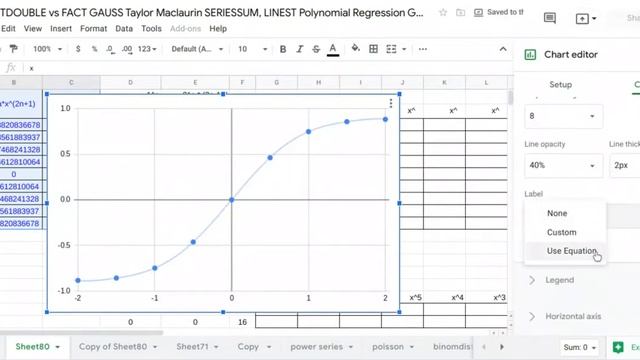The height and width of the screenshot is (360, 640).
Task: Click the spreadsheet title text
Action: coord(211,13)
